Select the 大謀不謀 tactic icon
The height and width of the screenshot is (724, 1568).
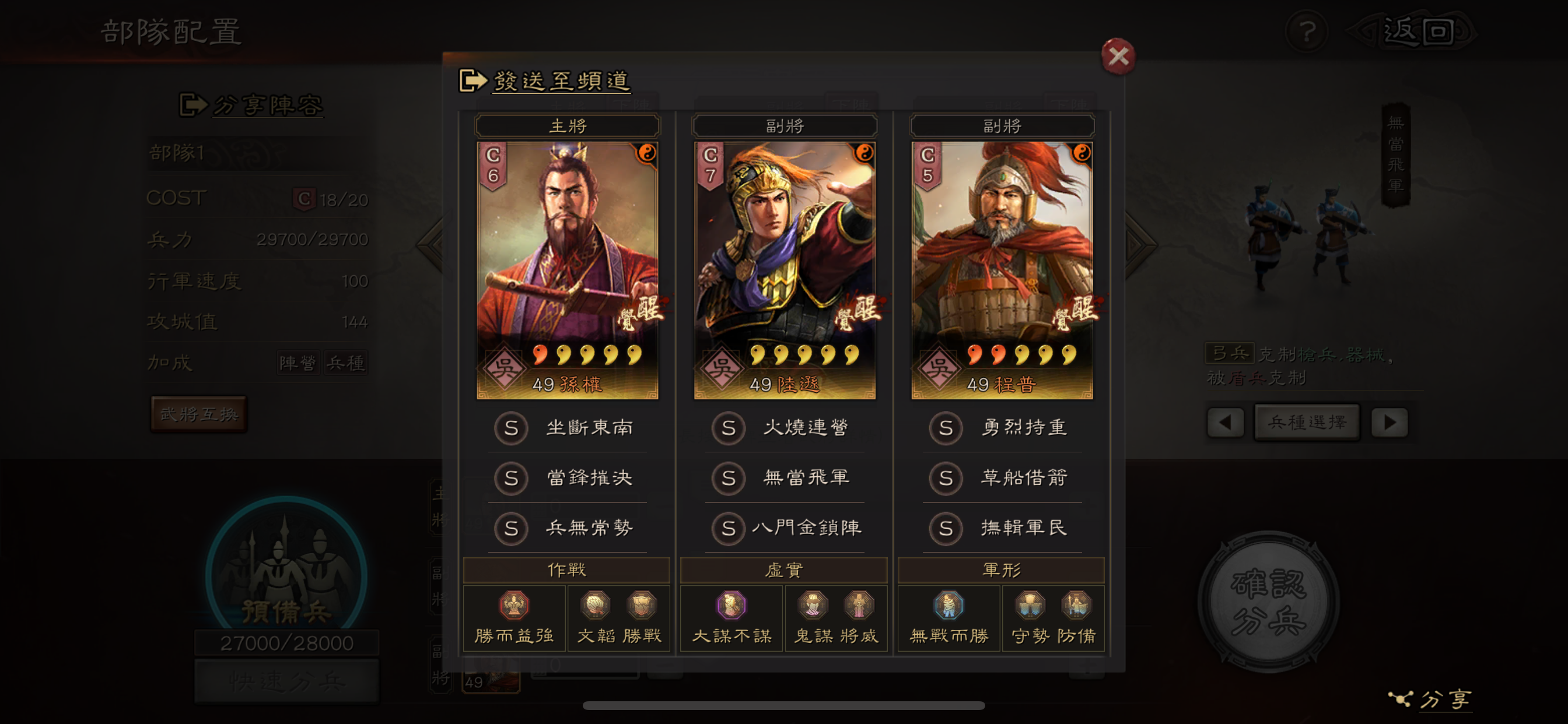point(731,605)
